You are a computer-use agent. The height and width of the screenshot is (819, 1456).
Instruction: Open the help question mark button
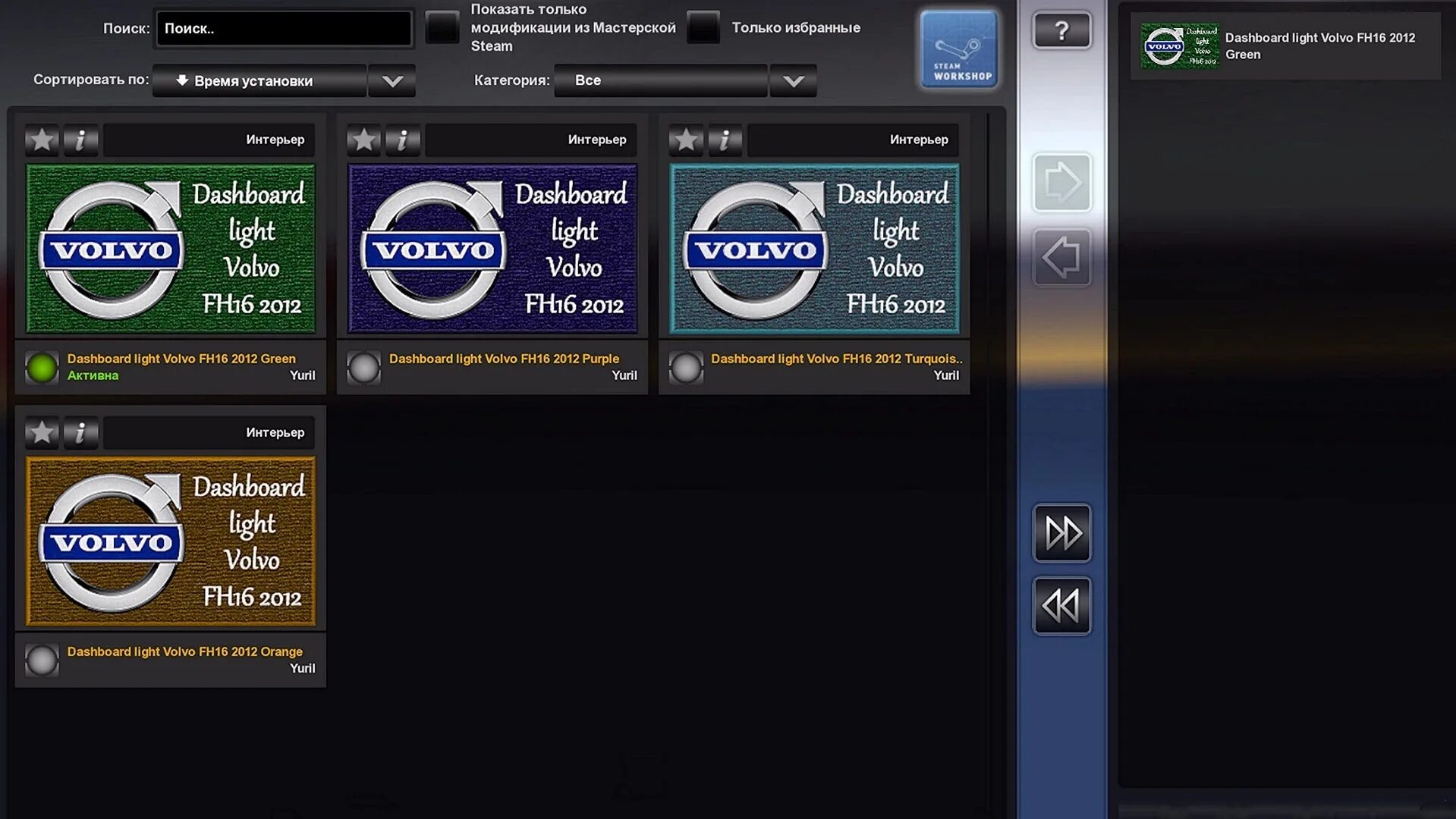[x=1061, y=31]
